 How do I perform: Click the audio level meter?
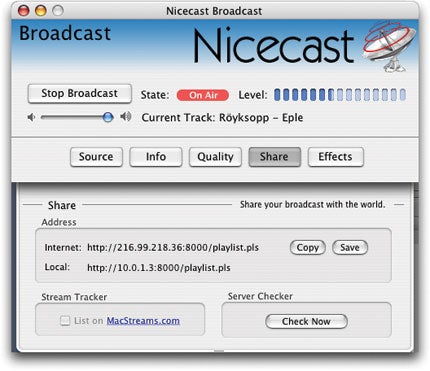click(340, 95)
